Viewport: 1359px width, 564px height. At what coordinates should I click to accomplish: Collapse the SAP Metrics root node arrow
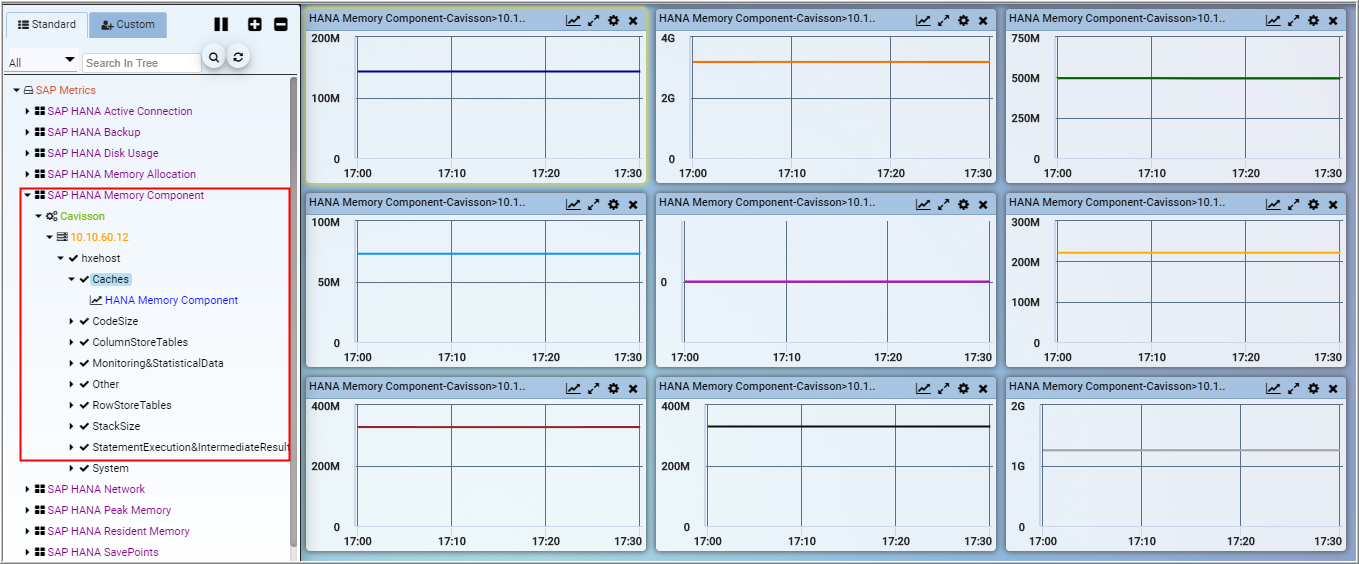tap(17, 90)
